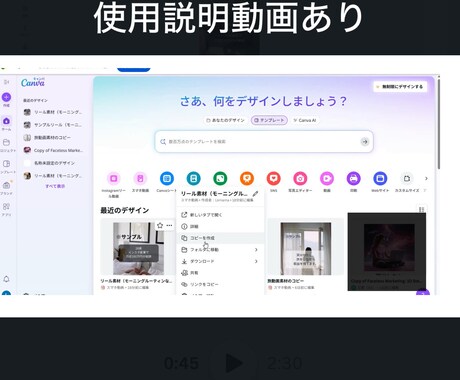Open 無動画素材のコピー window thumbnail
The height and width of the screenshot is (380, 460).
[x=306, y=248]
